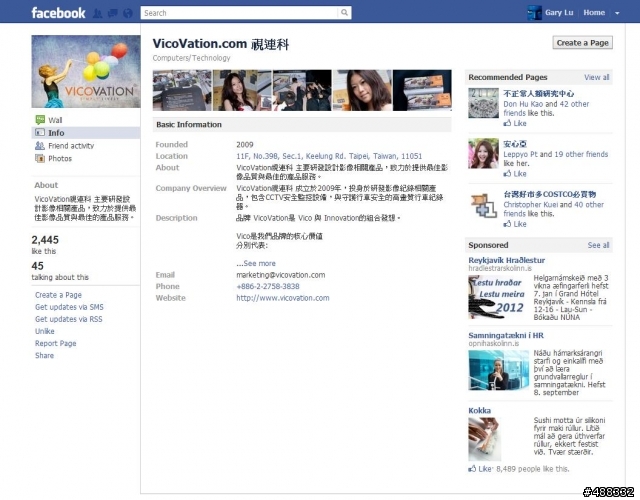Image resolution: width=640 pixels, height=500 pixels.
Task: Click the search magnifier button
Action: point(344,13)
